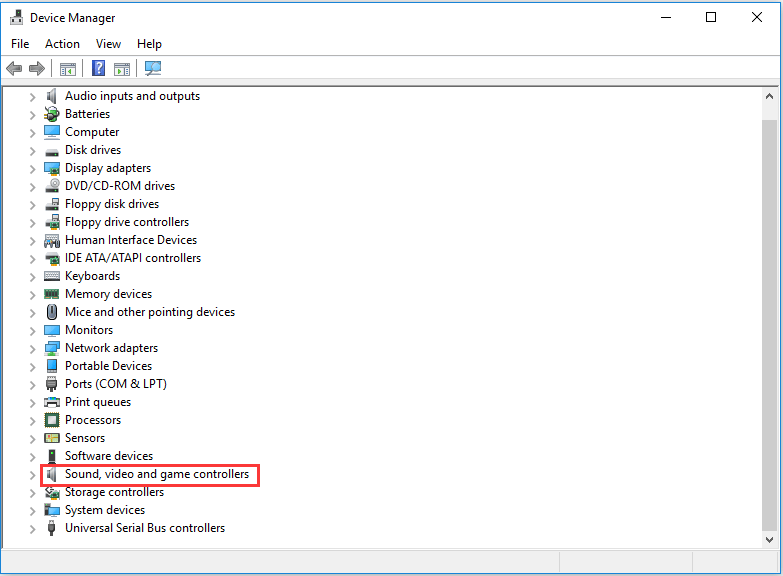Select the DVD/CD-ROM drives icon
Screen dimensions: 783x576
tap(51, 186)
